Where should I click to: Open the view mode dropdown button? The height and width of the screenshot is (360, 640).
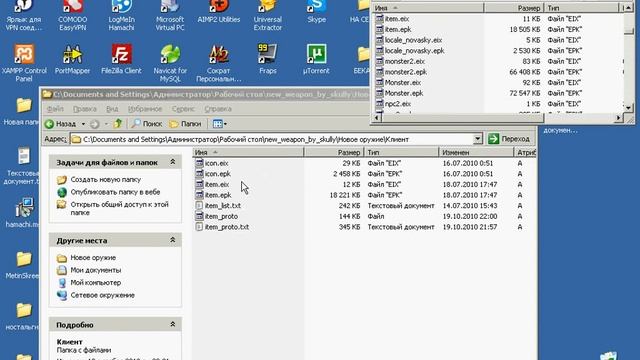(x=220, y=124)
